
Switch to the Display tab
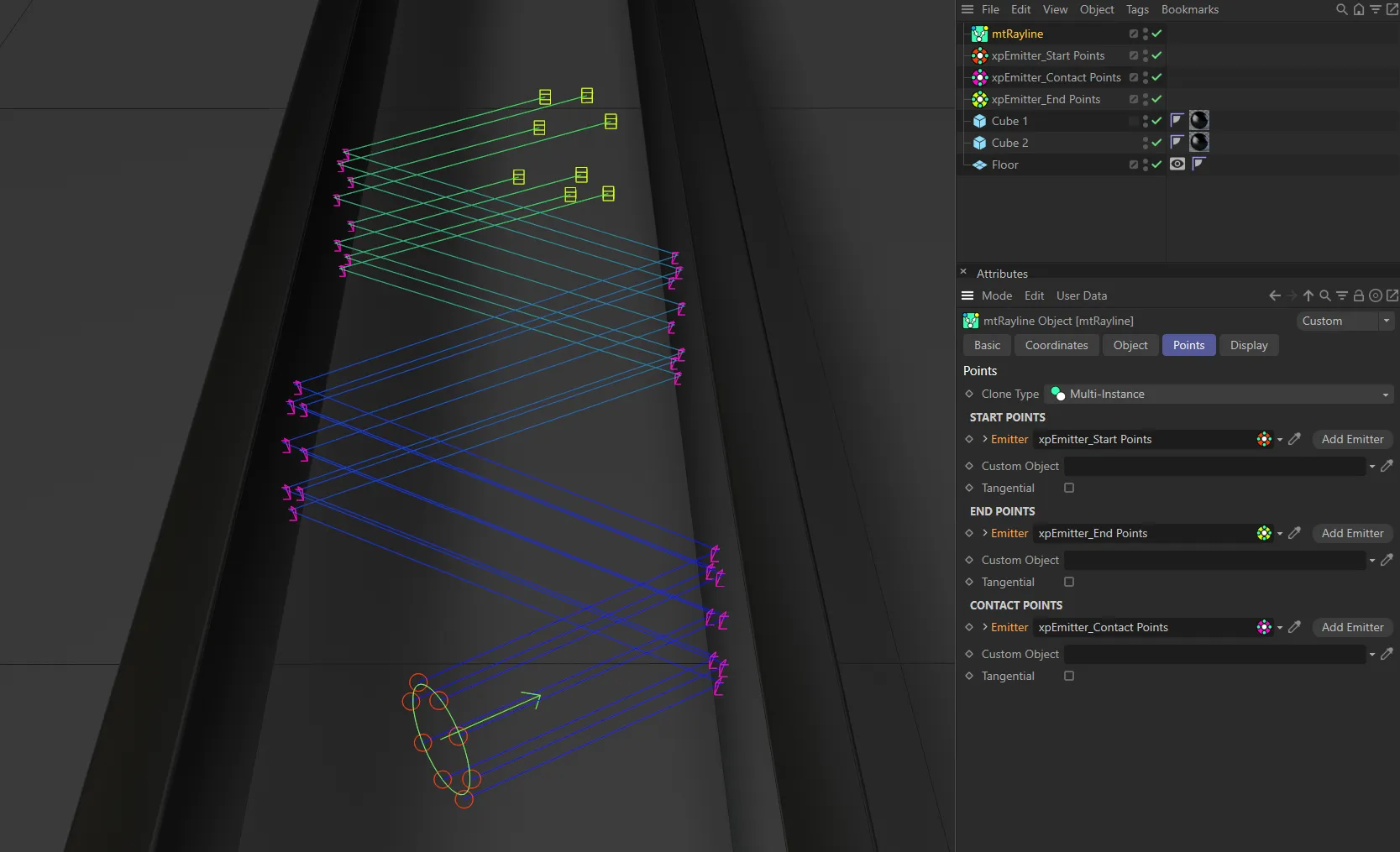1249,345
